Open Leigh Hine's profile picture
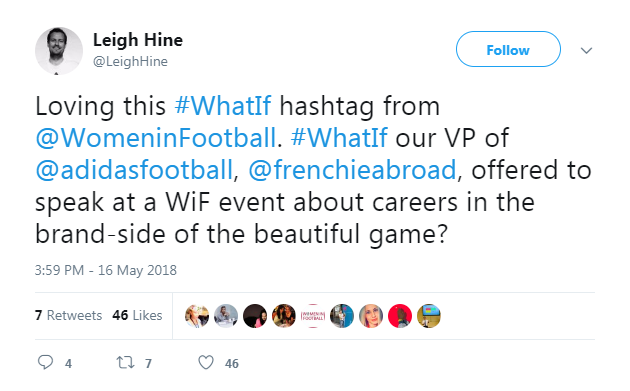This screenshot has width=630, height=391. [59, 51]
